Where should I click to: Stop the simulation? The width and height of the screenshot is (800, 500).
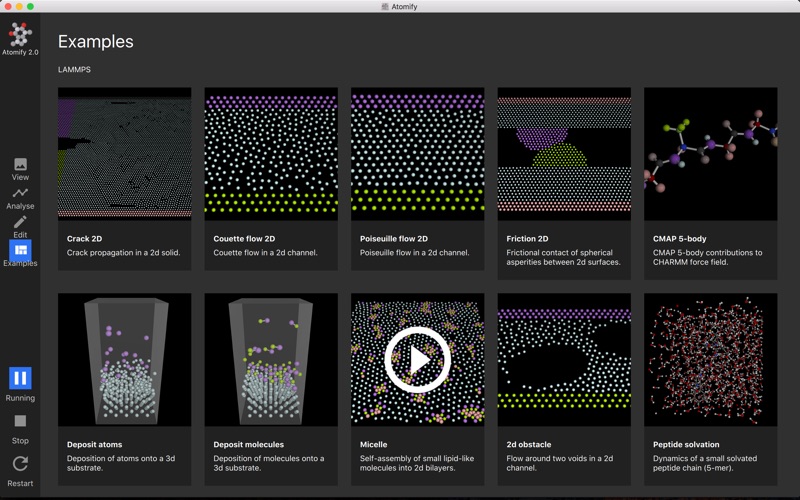tap(20, 421)
